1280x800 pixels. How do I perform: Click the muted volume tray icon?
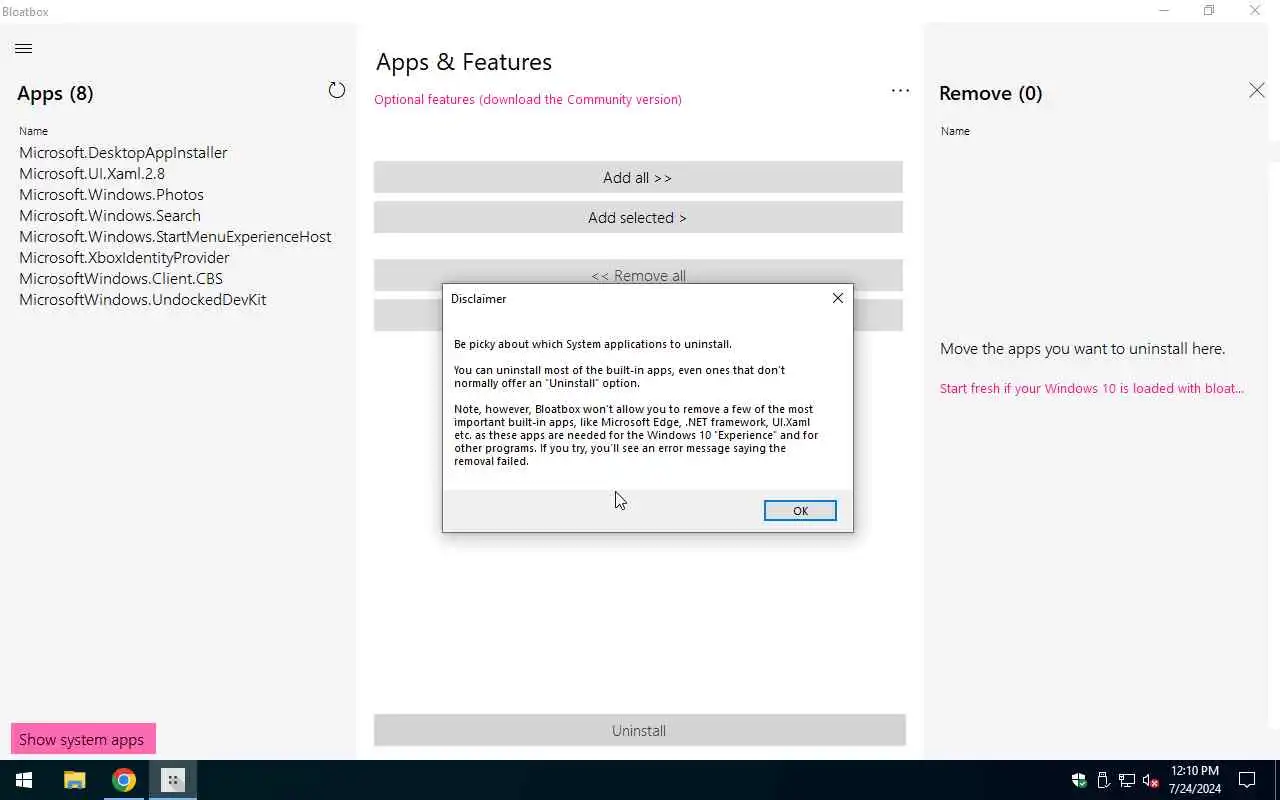(x=1151, y=780)
